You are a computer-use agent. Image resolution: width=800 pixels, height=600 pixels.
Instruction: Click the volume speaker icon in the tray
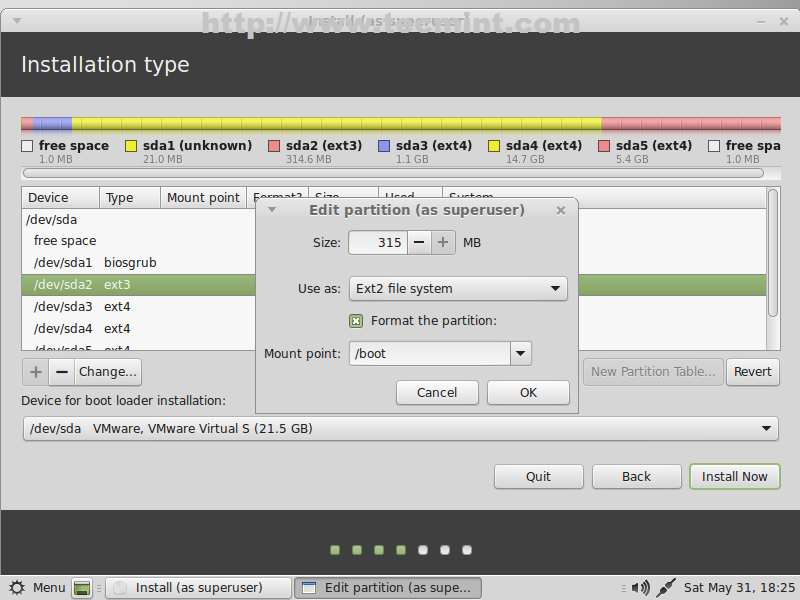640,588
